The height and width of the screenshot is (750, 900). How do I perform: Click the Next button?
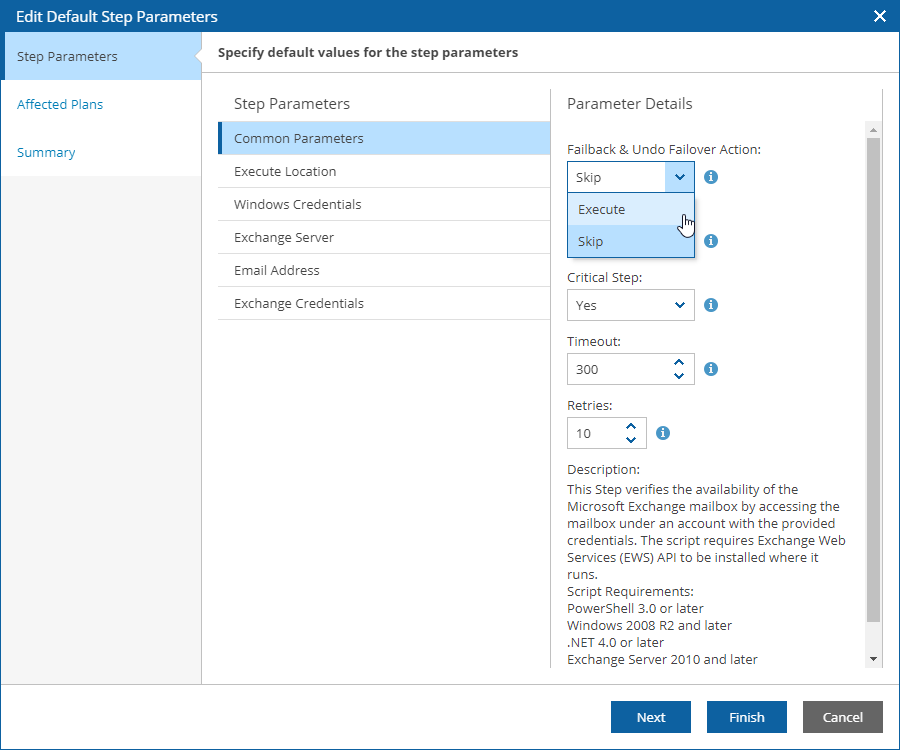[x=651, y=717]
